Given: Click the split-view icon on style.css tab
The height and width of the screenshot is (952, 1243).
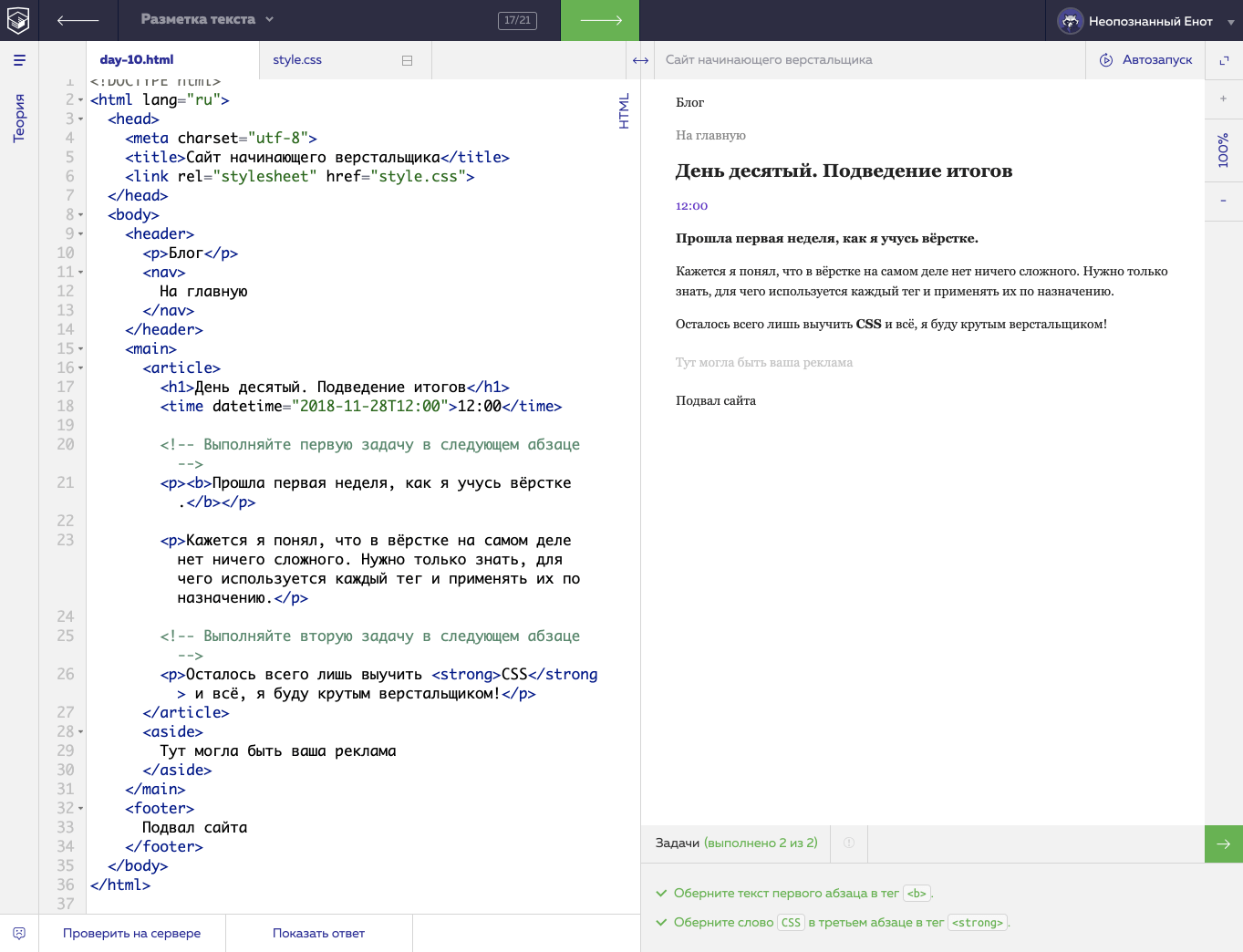Looking at the screenshot, I should [x=407, y=60].
